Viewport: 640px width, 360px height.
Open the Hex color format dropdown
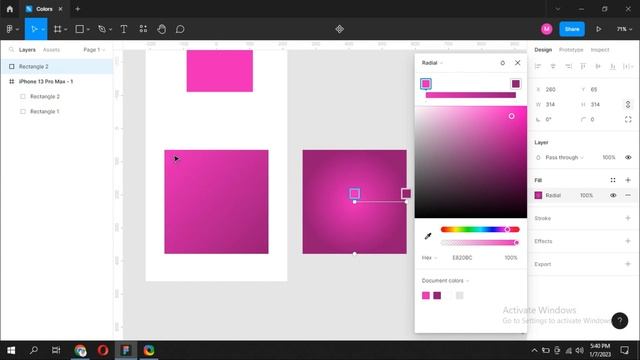click(x=429, y=258)
